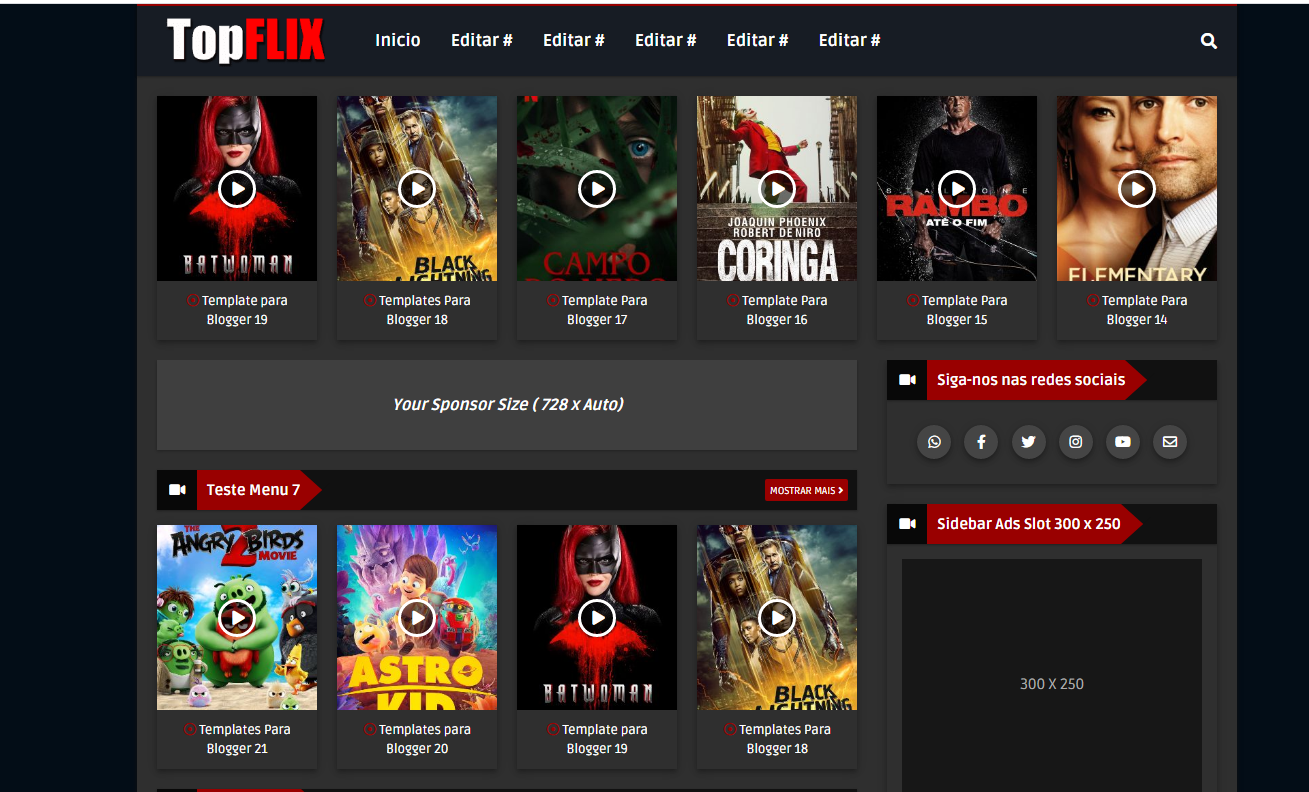Open the Templates para Blogger 20 link
Image resolution: width=1309 pixels, height=792 pixels.
click(417, 739)
